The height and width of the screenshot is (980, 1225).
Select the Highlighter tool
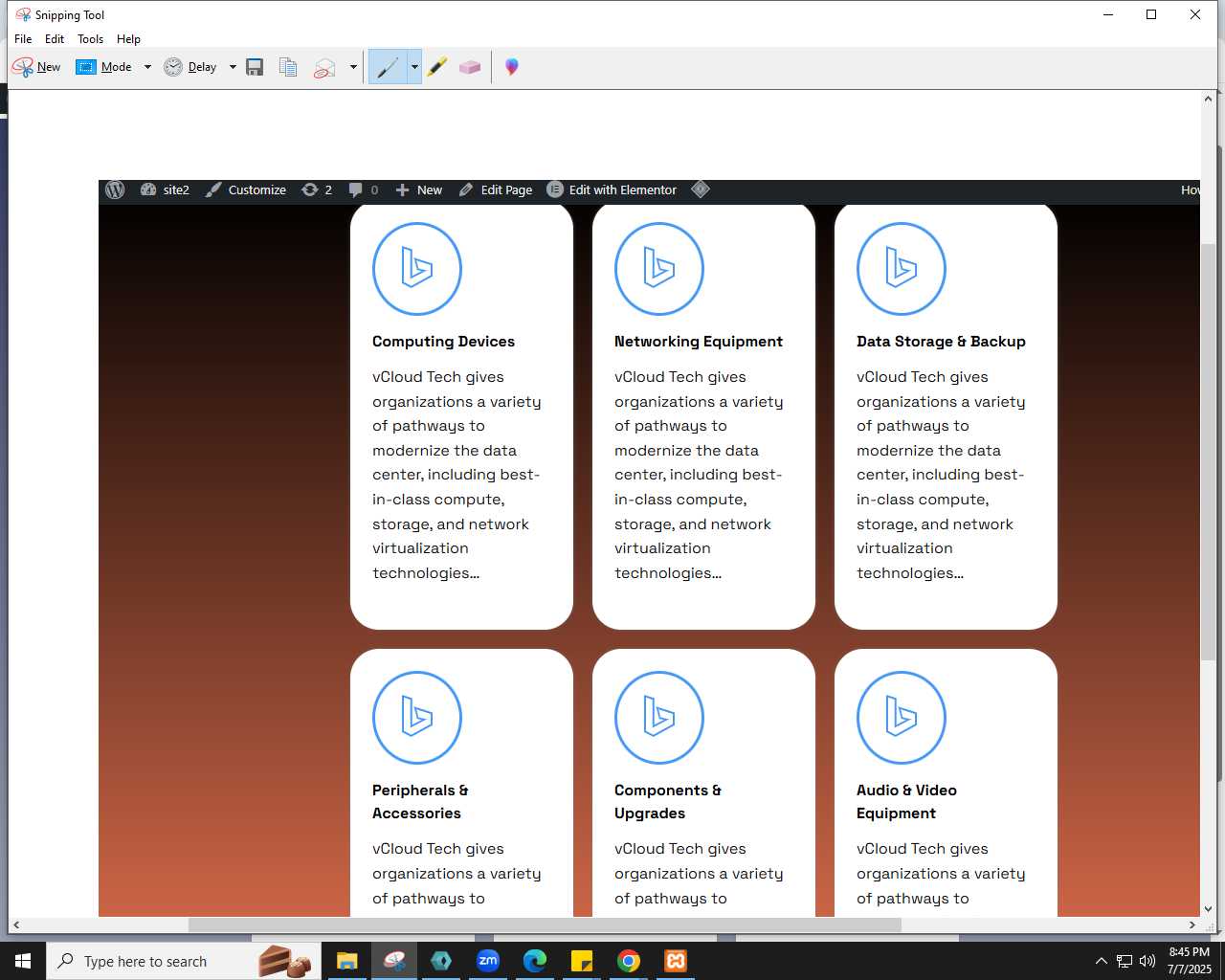click(x=437, y=67)
